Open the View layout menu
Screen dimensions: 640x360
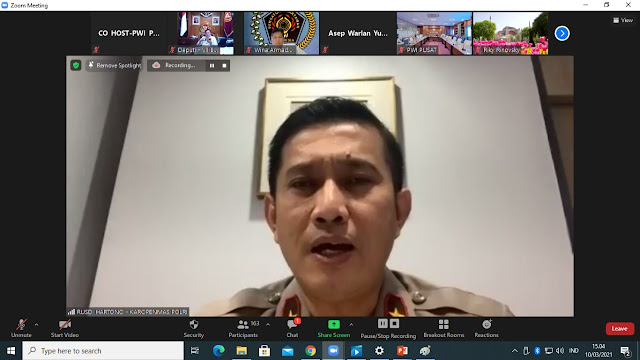tap(623, 20)
